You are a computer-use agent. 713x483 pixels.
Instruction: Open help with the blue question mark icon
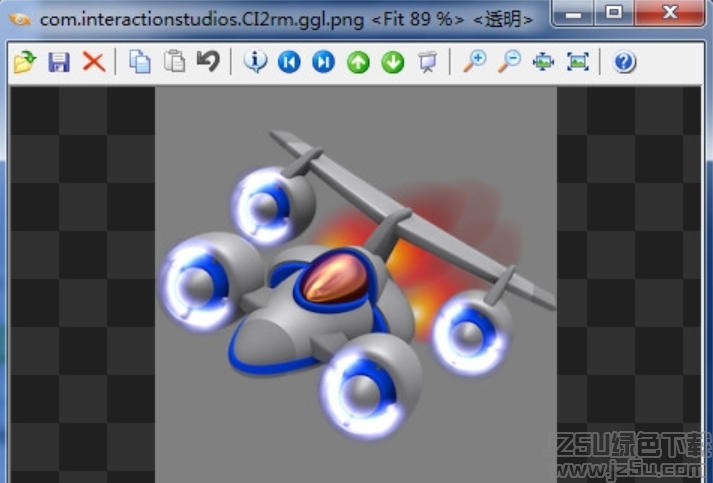[624, 62]
